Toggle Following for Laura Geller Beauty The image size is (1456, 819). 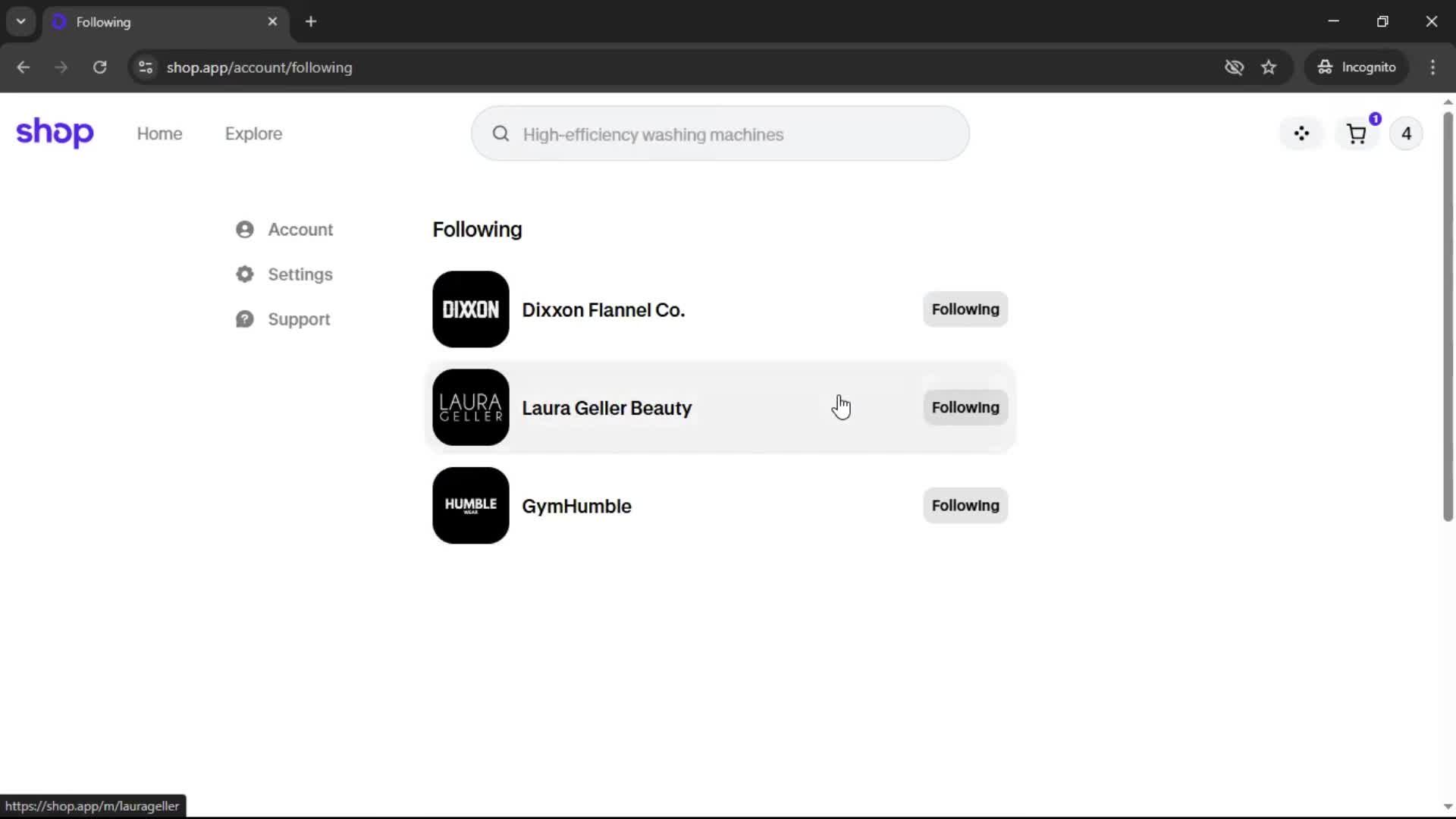point(965,407)
